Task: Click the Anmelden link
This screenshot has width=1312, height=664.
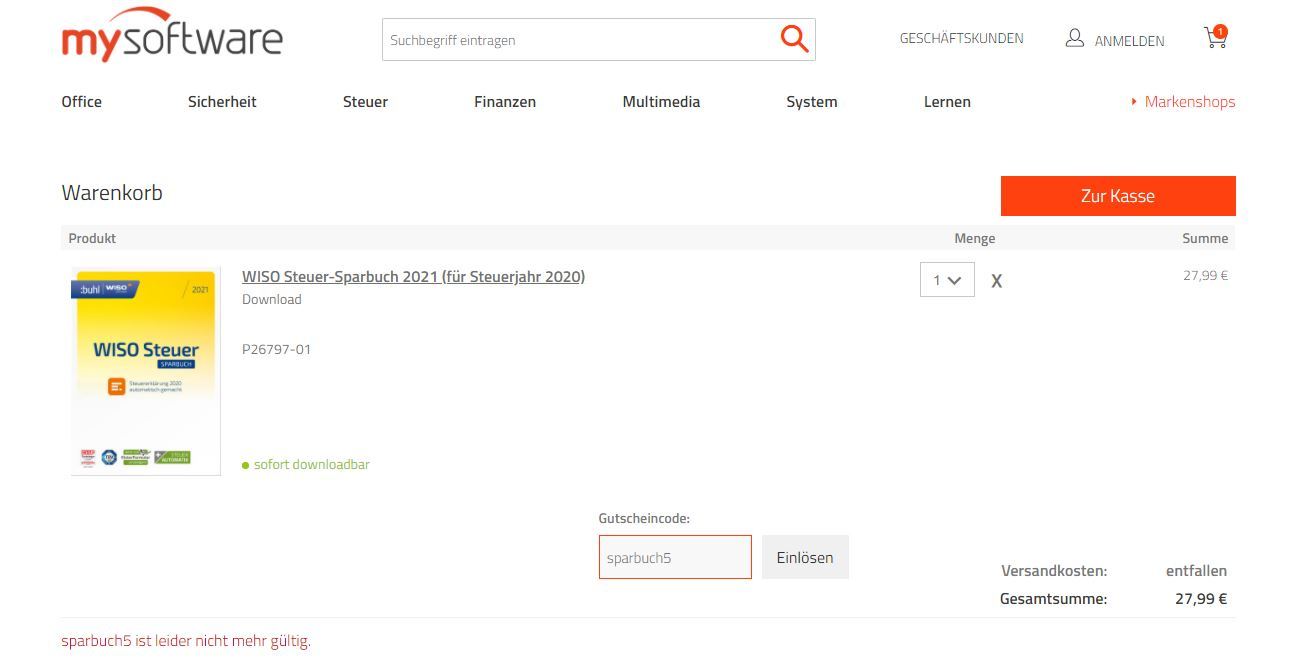Action: [1129, 41]
